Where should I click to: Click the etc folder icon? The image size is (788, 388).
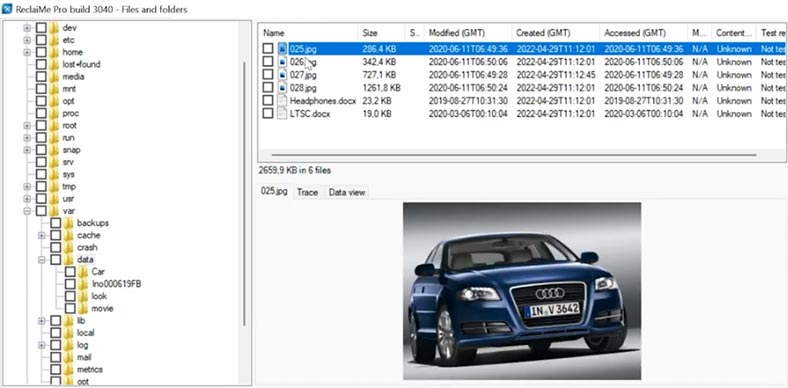pyautogui.click(x=54, y=40)
